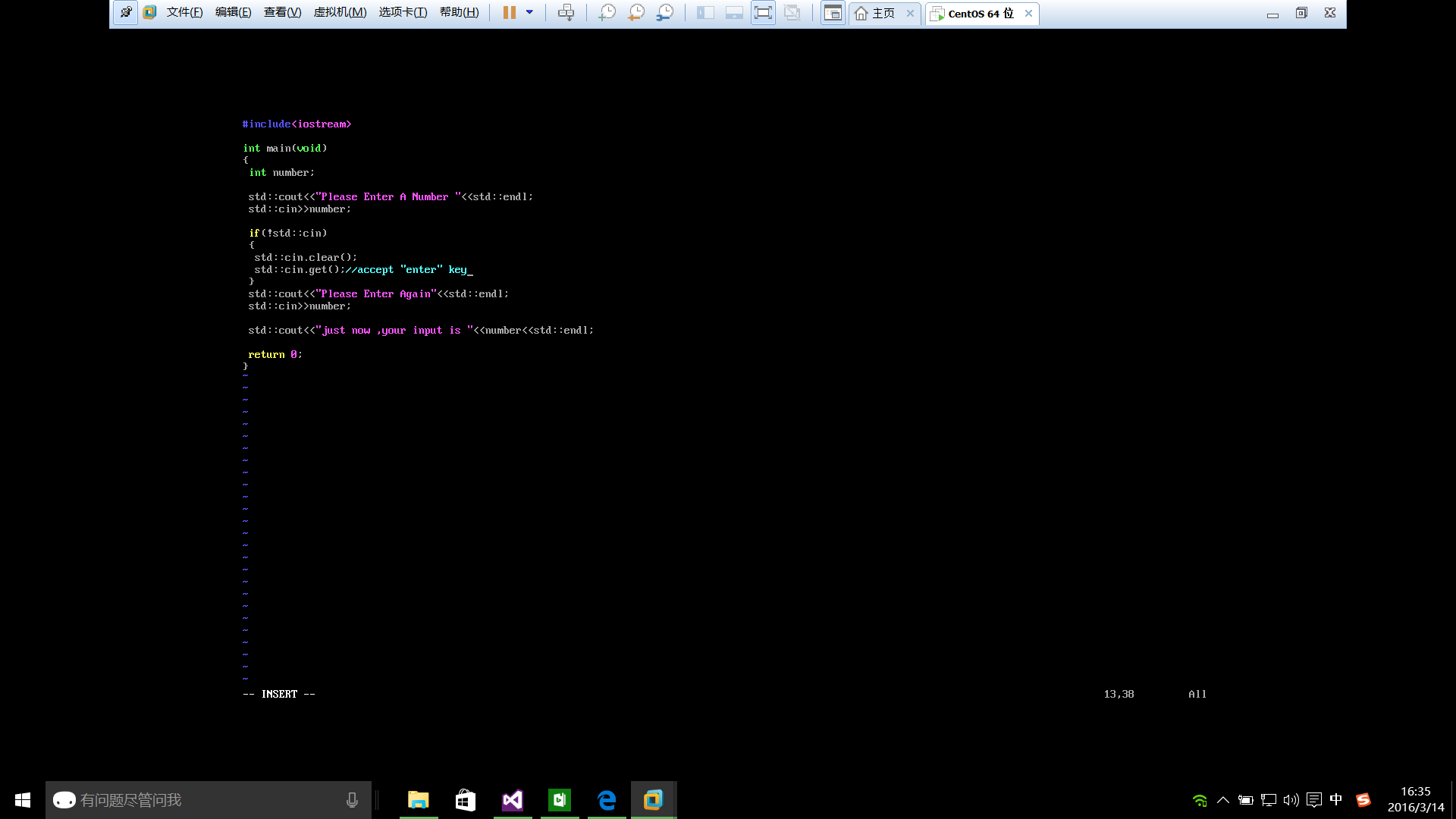Take a snapshot of the virtual machine
Viewport: 1456px width, 819px height.
[x=607, y=12]
